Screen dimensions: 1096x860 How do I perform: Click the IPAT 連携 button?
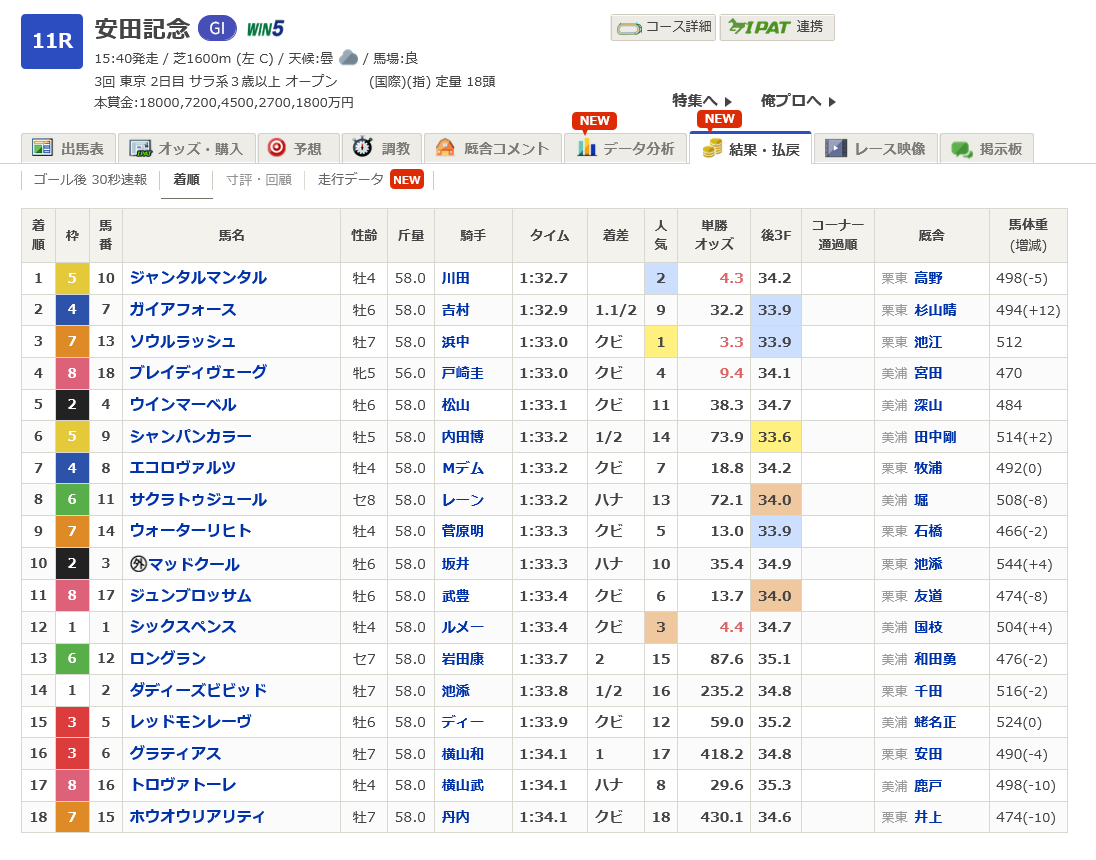777,27
